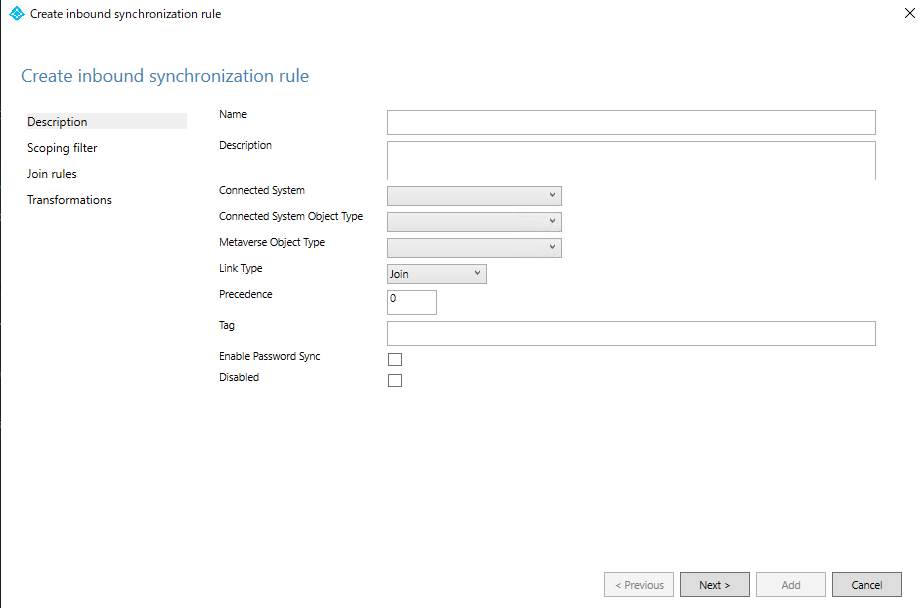Viewport: 922px width, 608px height.
Task: Click the Cancel button
Action: click(866, 585)
